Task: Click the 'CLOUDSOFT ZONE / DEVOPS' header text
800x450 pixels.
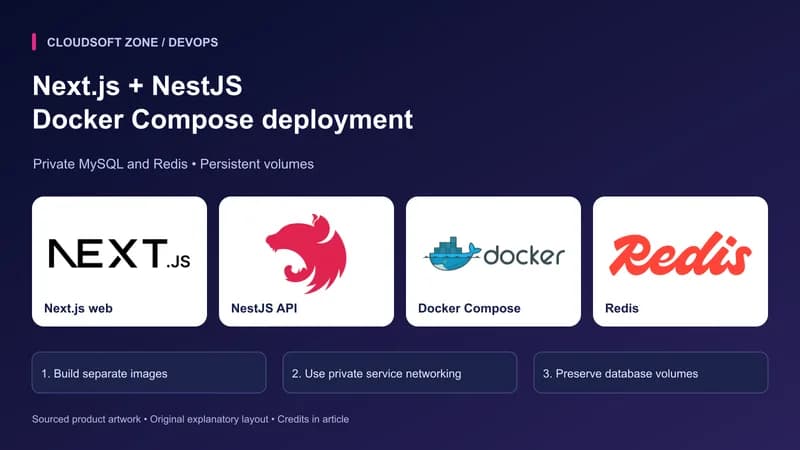Action: pyautogui.click(x=132, y=42)
